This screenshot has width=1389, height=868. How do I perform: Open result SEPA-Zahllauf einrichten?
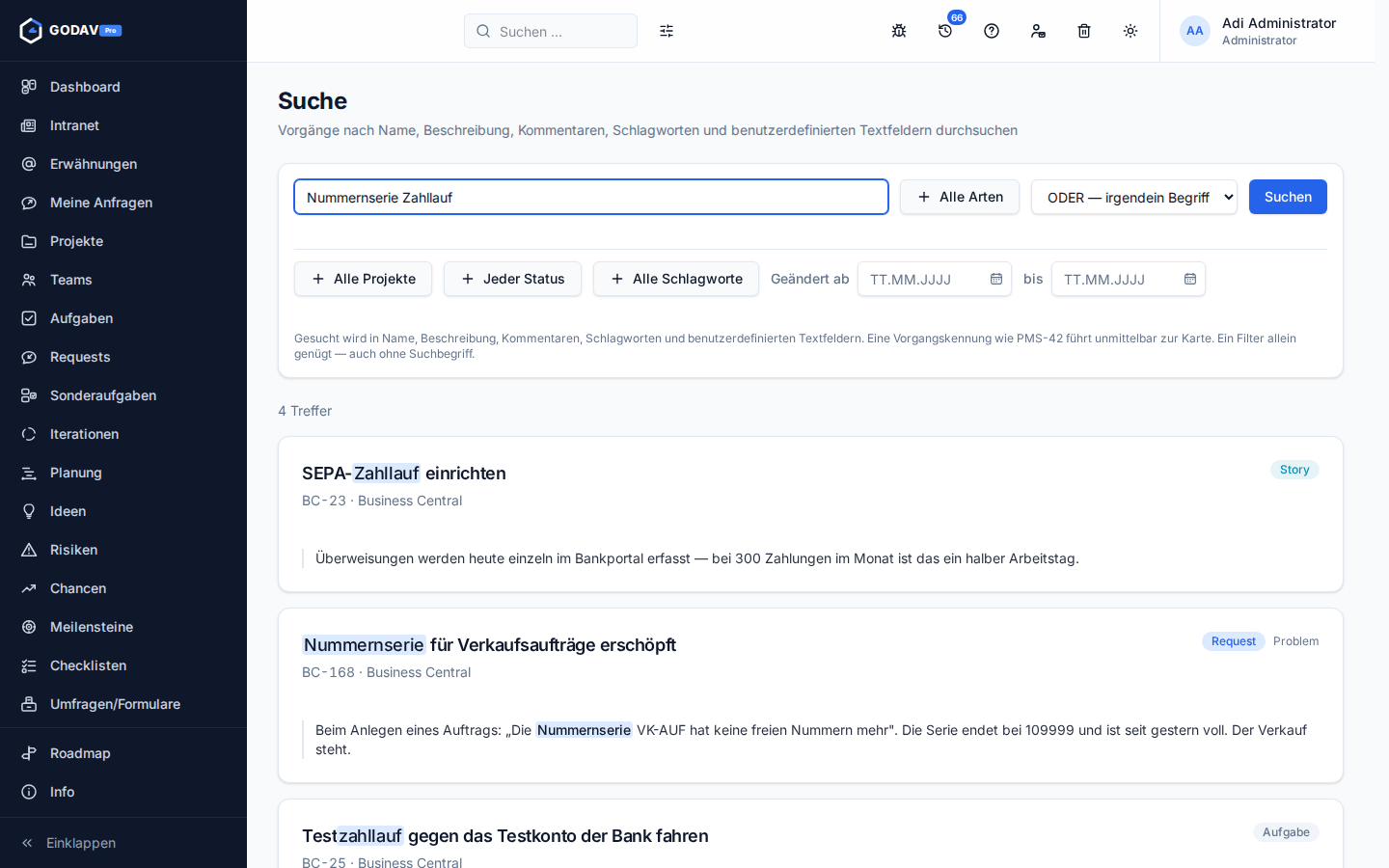point(404,474)
